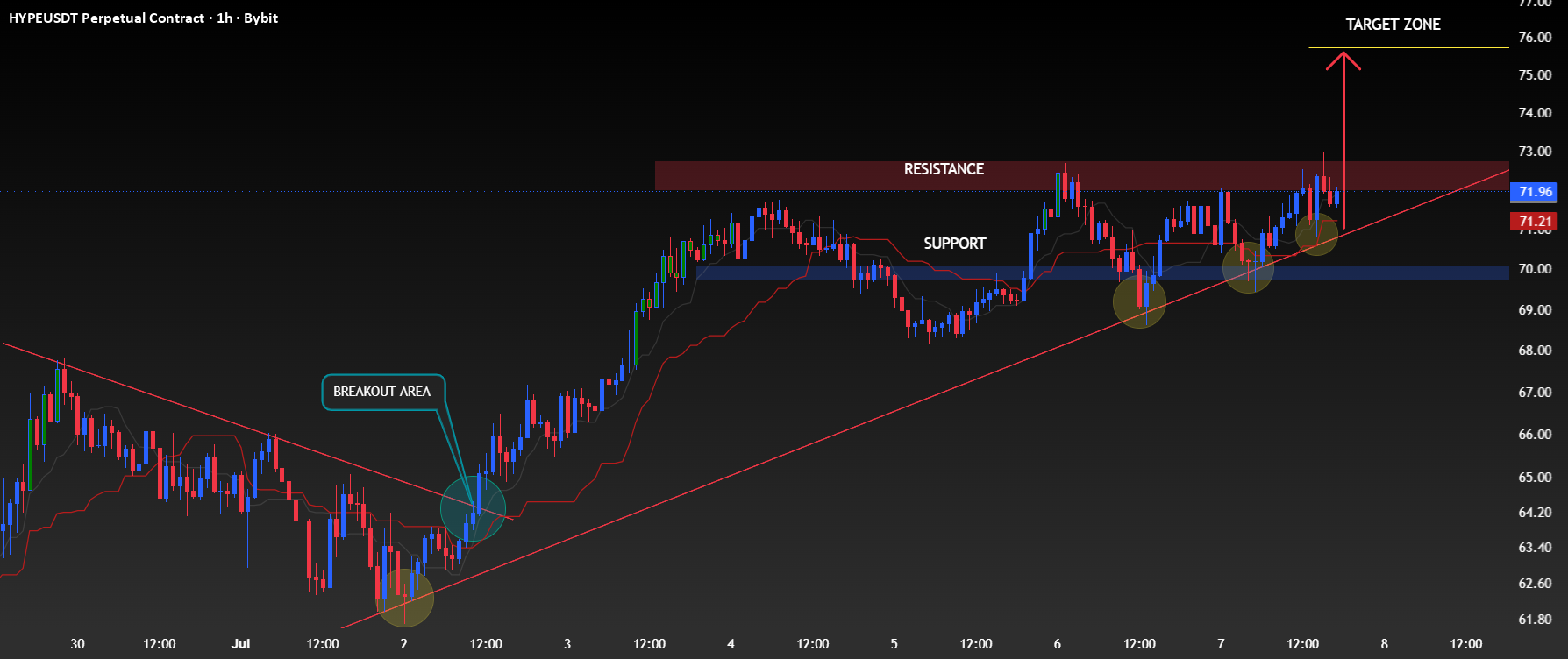Viewport: 1568px width, 659px height.
Task: Click the Jul month label on time axis
Action: click(x=241, y=644)
